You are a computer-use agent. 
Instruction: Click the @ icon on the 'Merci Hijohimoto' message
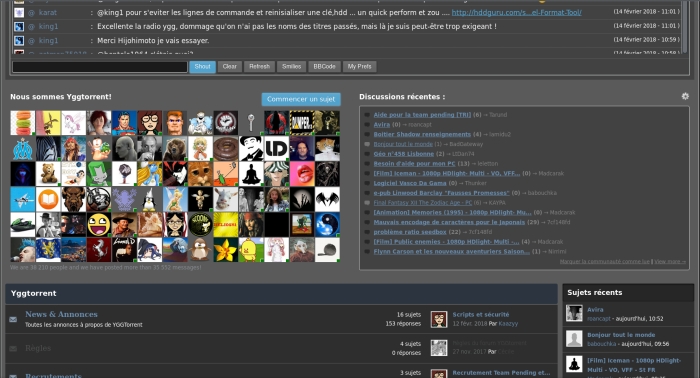click(31, 41)
